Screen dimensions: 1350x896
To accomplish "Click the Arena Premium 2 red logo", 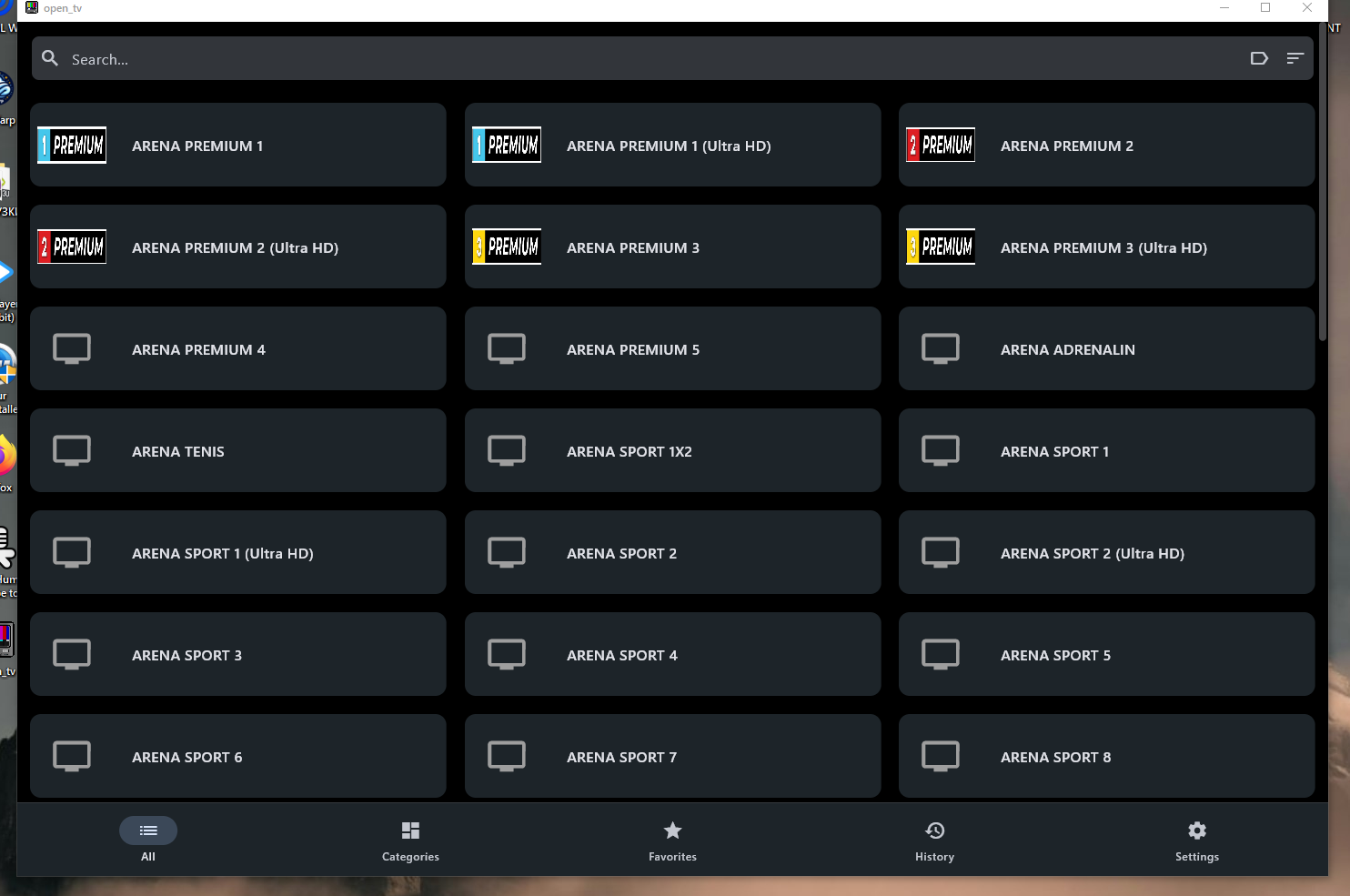I will click(941, 146).
